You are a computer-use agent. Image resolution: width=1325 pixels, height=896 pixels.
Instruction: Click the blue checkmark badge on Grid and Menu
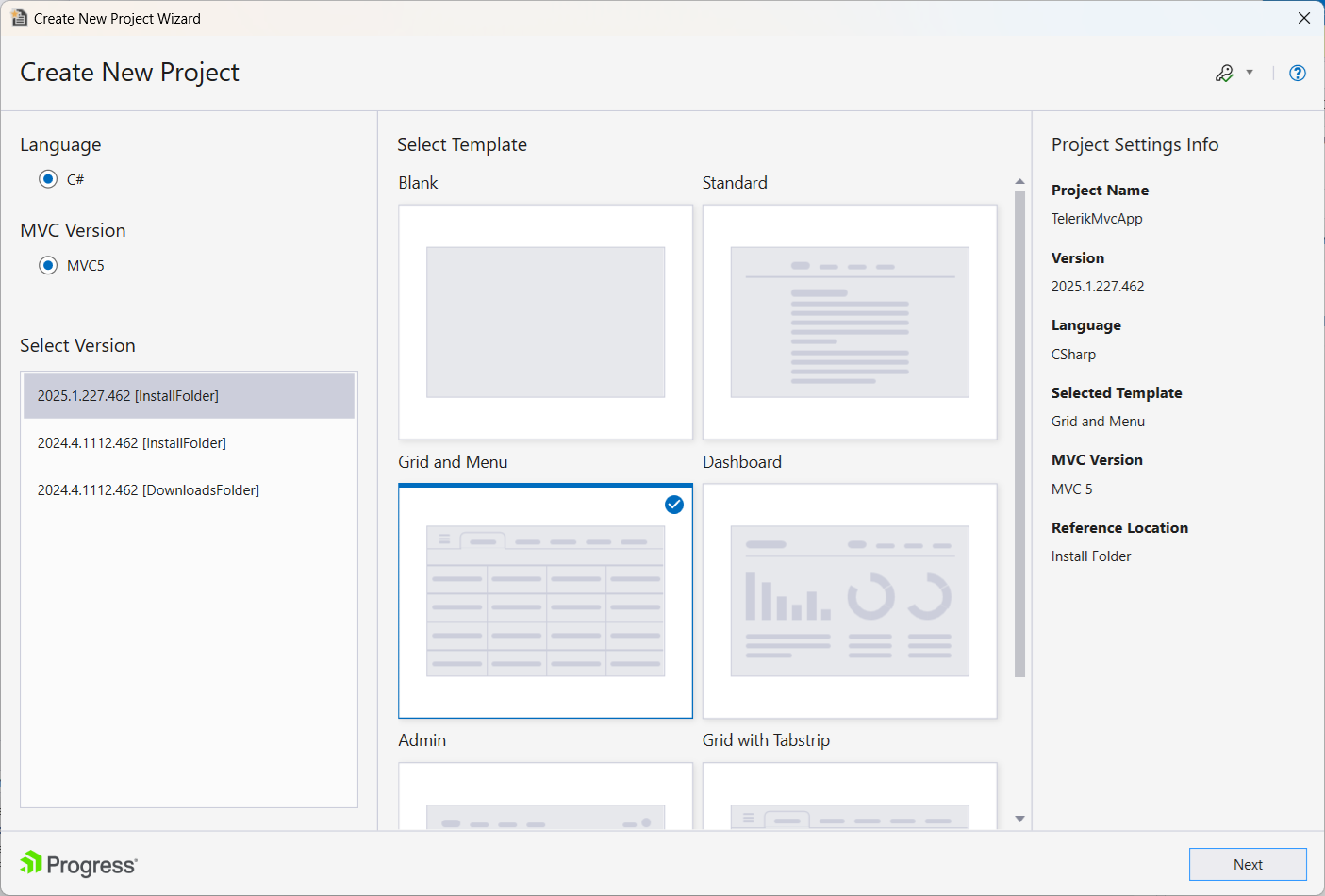(673, 506)
